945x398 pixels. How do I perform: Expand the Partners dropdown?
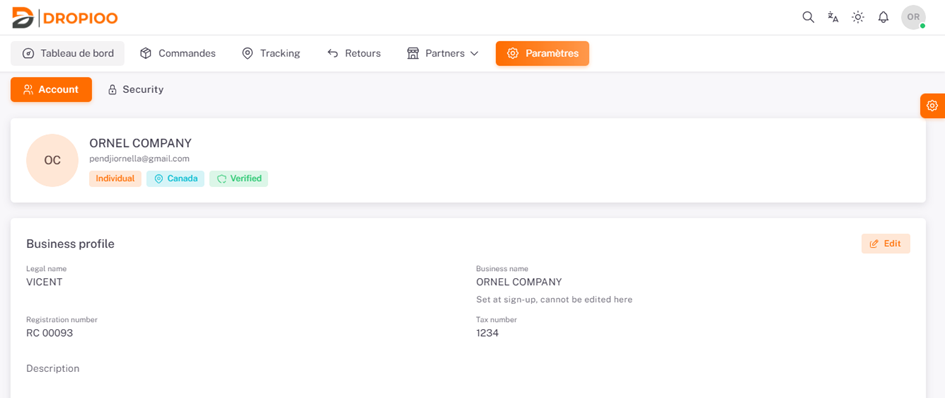coord(443,53)
